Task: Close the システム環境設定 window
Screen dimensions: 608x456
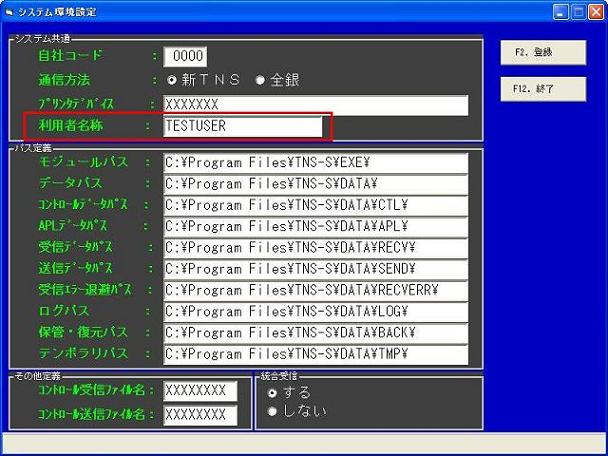Action: tap(596, 12)
